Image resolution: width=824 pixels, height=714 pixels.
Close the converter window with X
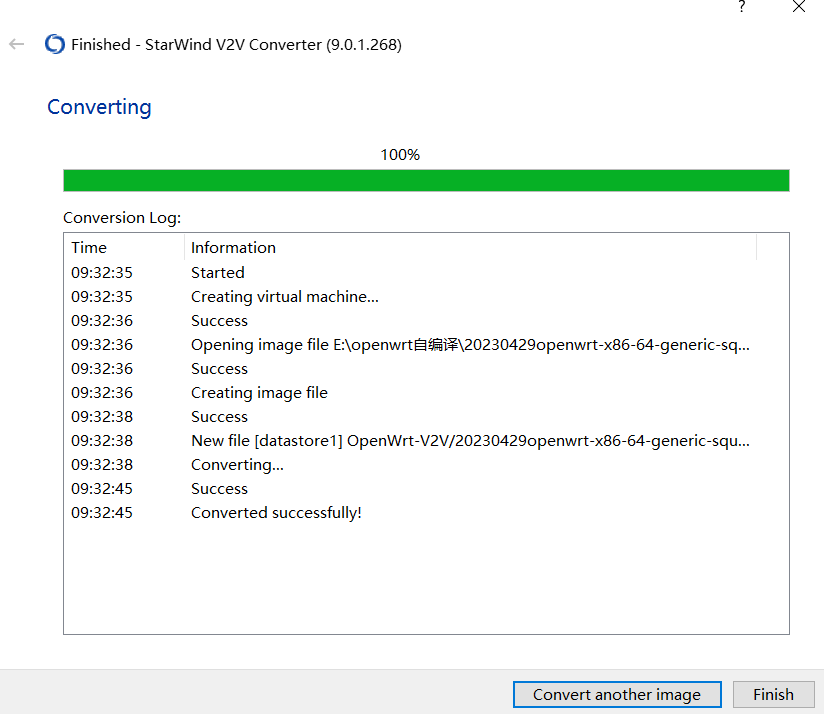coord(799,6)
